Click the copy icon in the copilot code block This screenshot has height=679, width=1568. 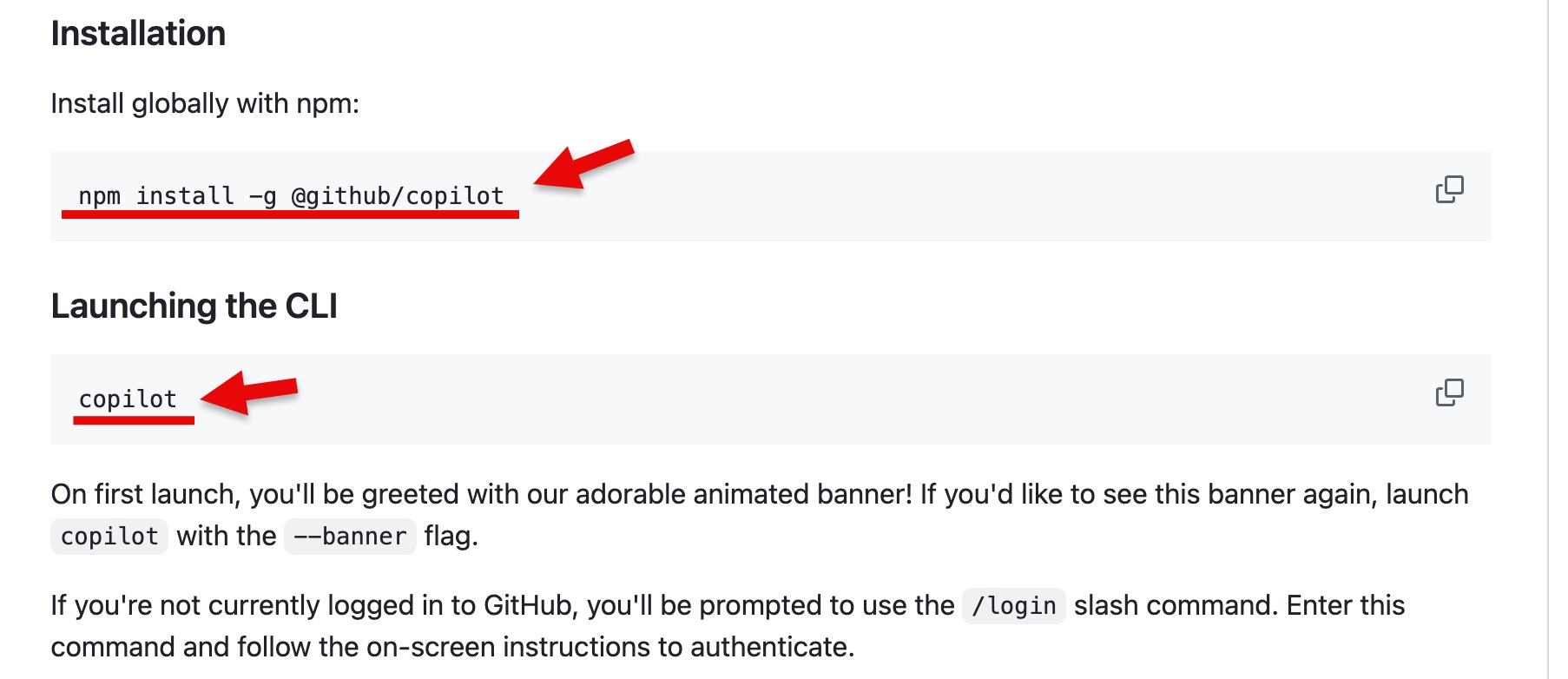1450,392
